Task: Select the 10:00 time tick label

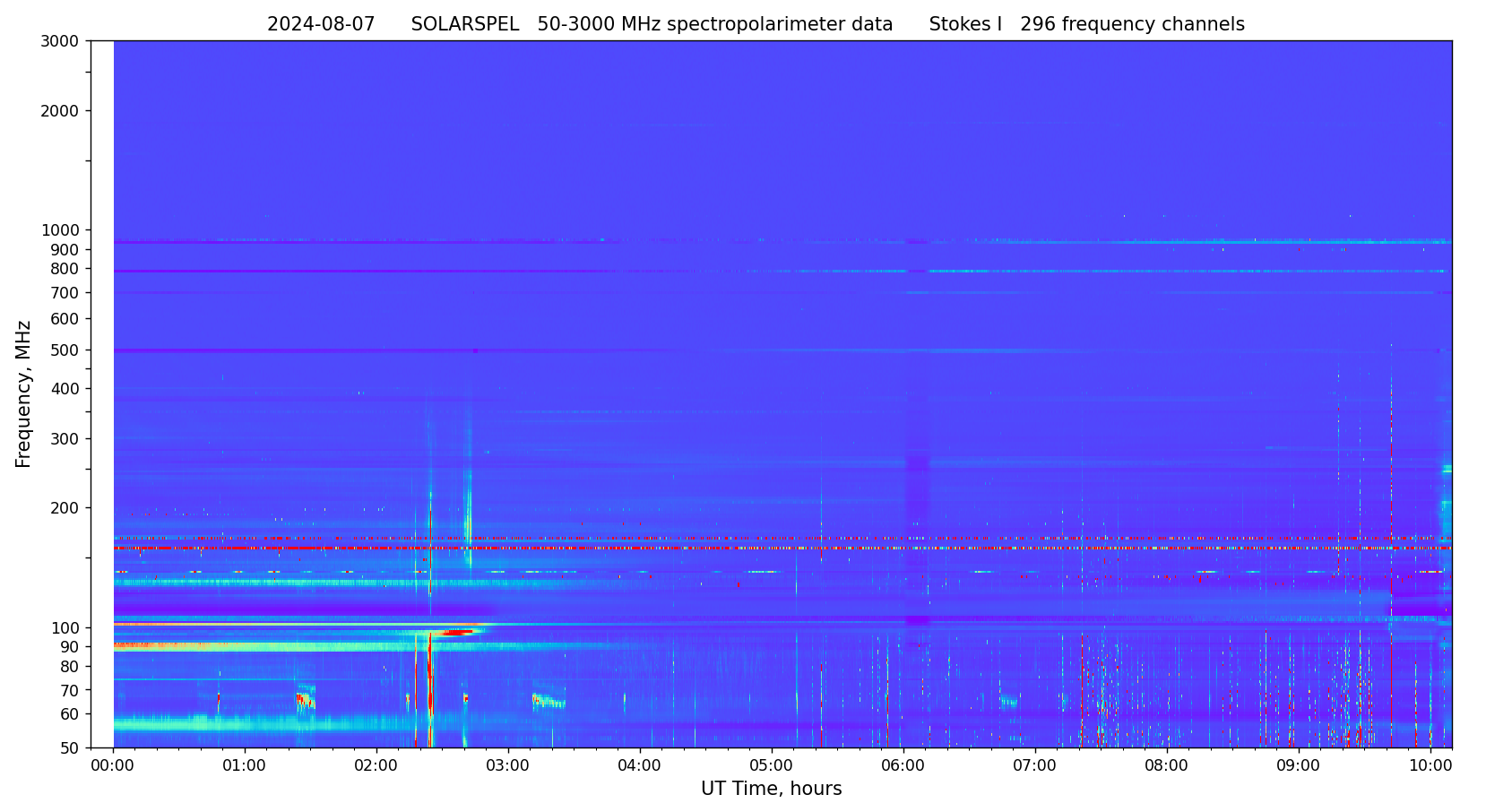Action: coord(1430,765)
